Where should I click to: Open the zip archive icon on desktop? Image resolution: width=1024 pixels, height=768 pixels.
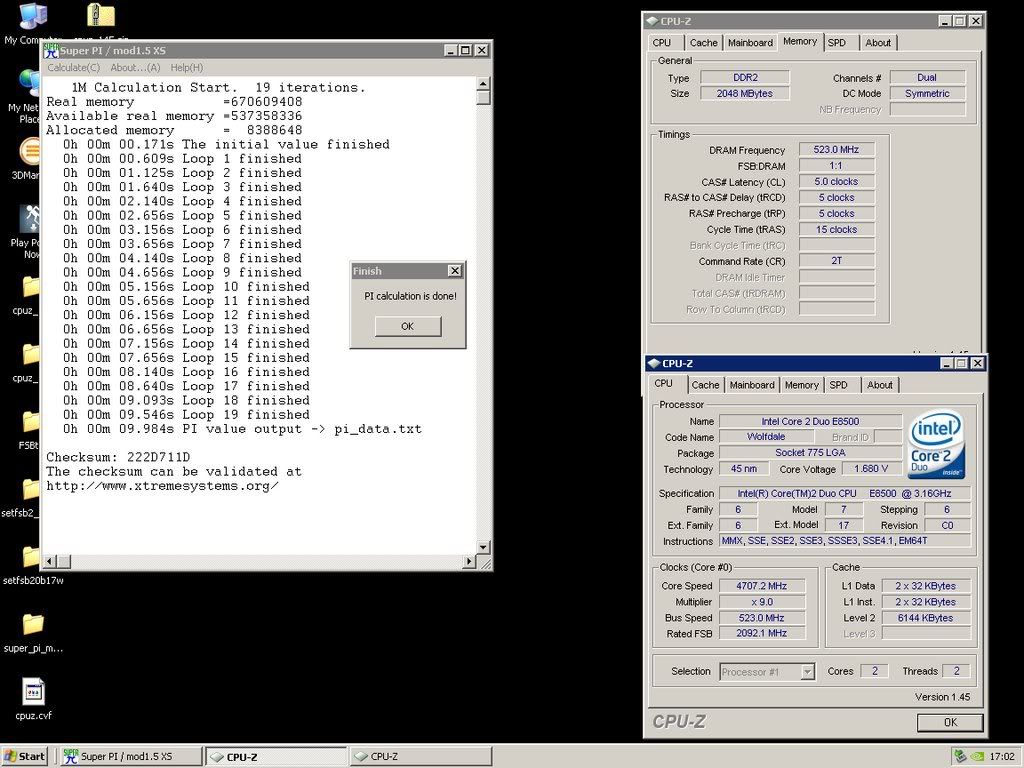[x=101, y=16]
